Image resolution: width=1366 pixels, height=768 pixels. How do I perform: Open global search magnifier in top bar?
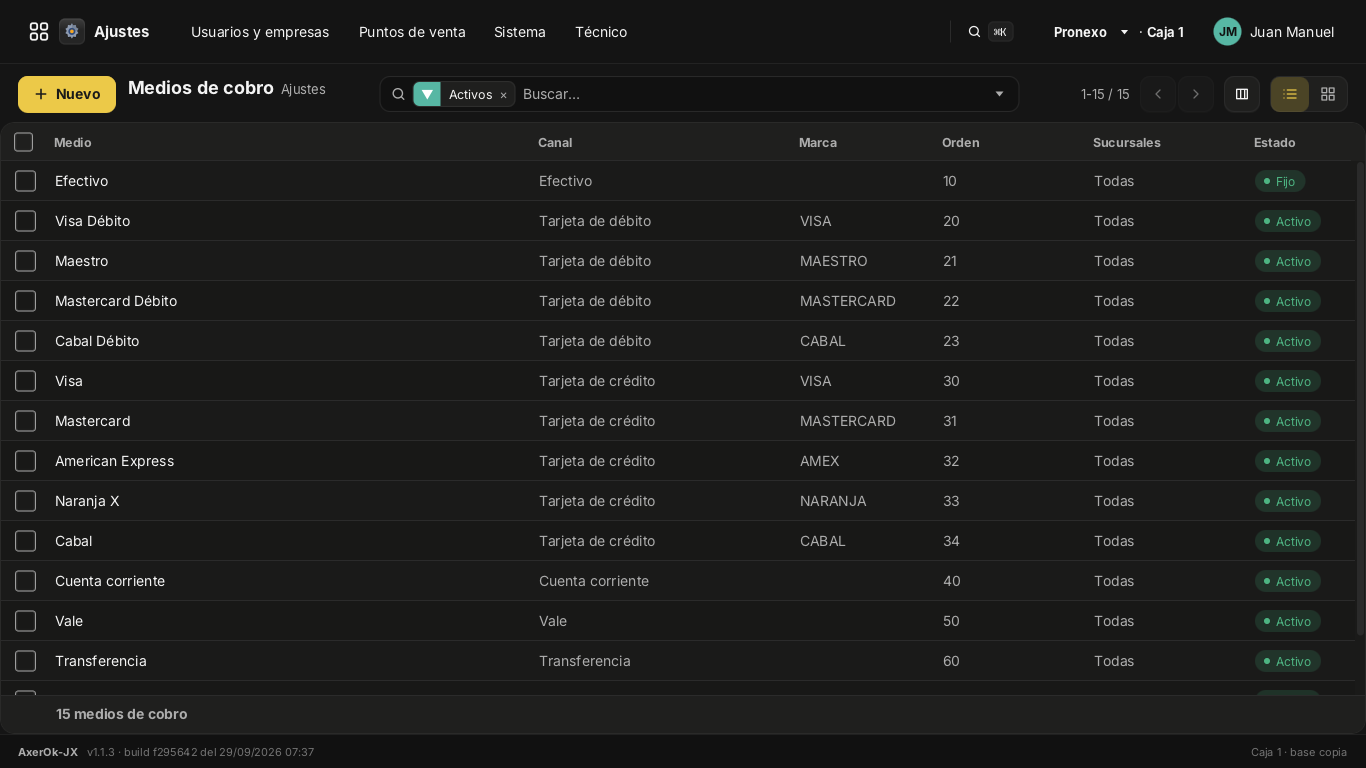[x=974, y=32]
